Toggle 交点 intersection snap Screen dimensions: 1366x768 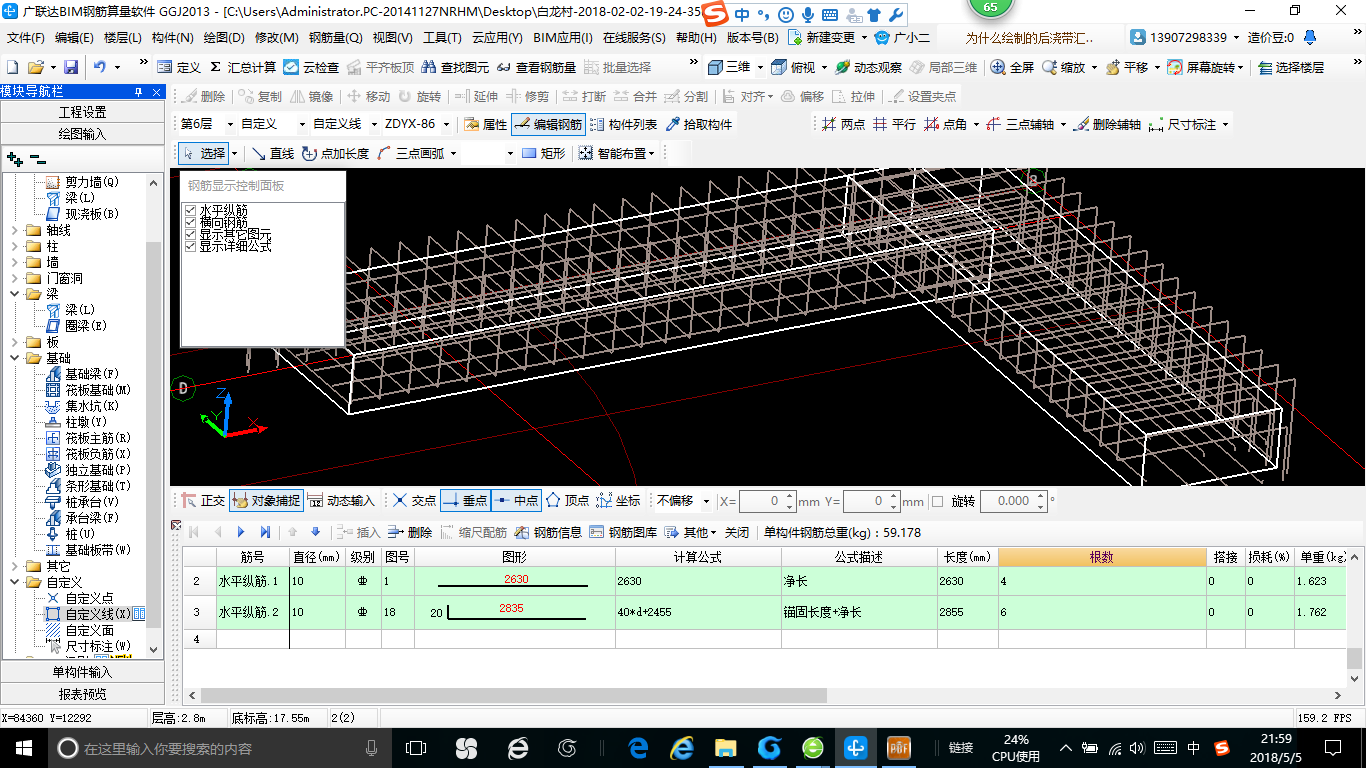click(414, 500)
